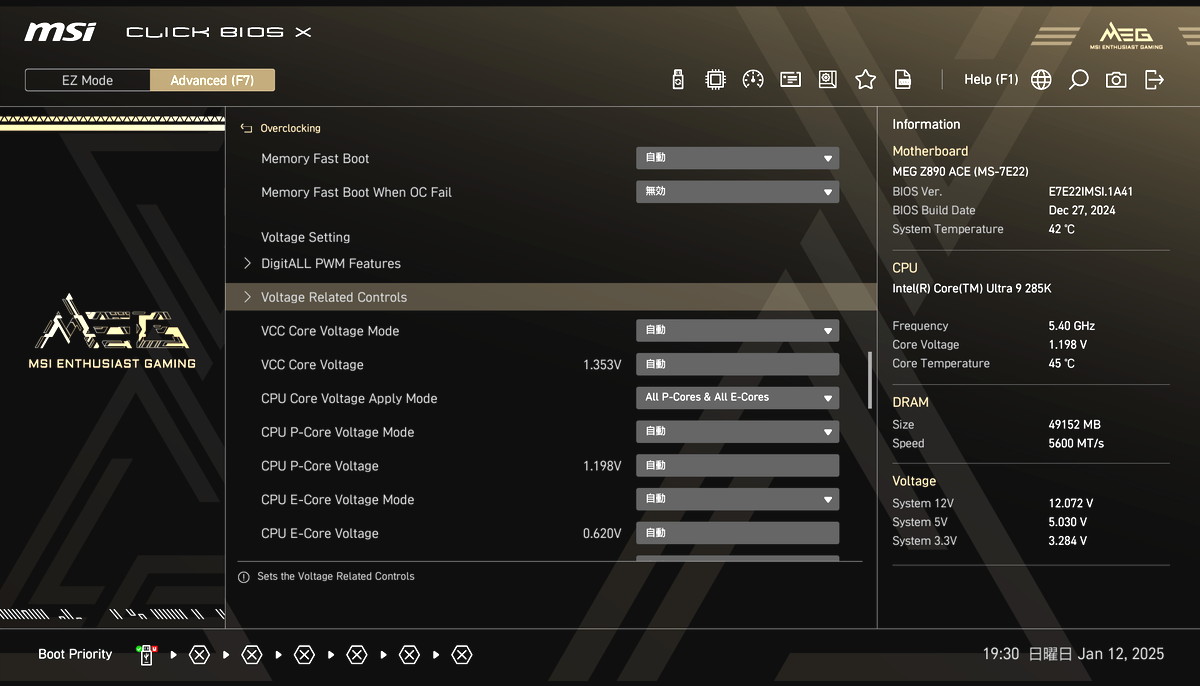Image resolution: width=1200 pixels, height=686 pixels.
Task: Click System 5V value "5.030 V"
Action: [1067, 523]
